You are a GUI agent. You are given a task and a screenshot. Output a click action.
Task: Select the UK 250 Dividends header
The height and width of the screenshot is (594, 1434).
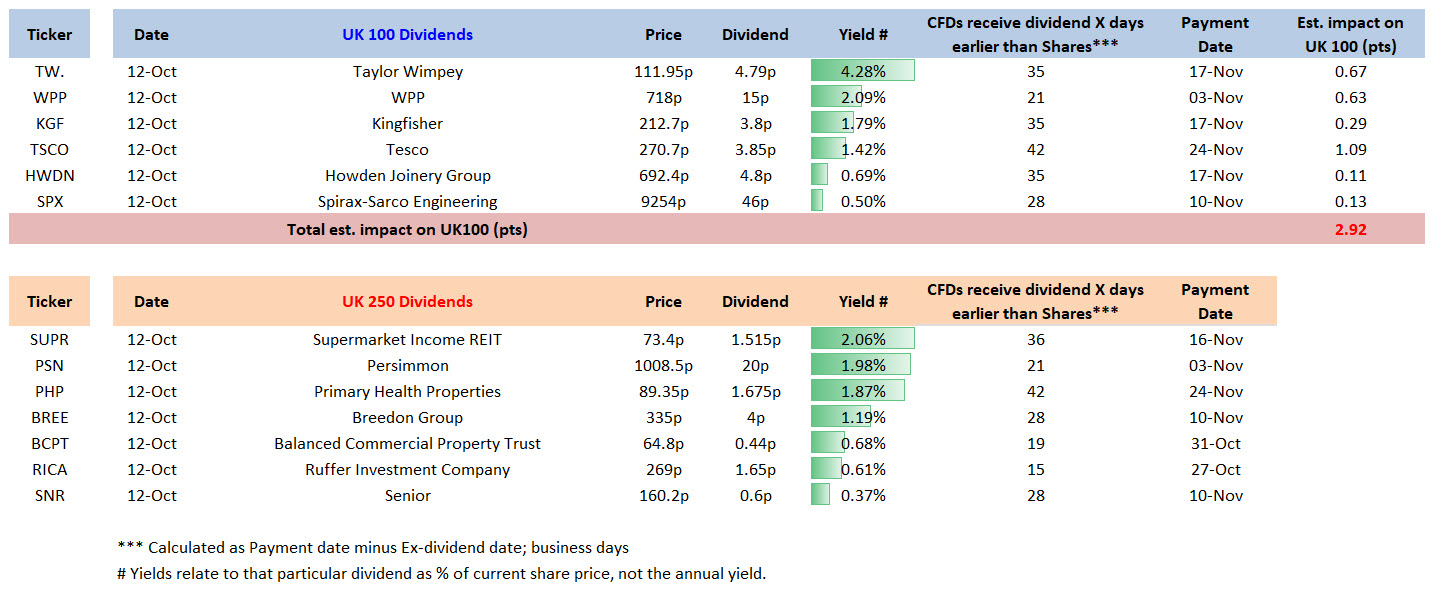(x=408, y=302)
